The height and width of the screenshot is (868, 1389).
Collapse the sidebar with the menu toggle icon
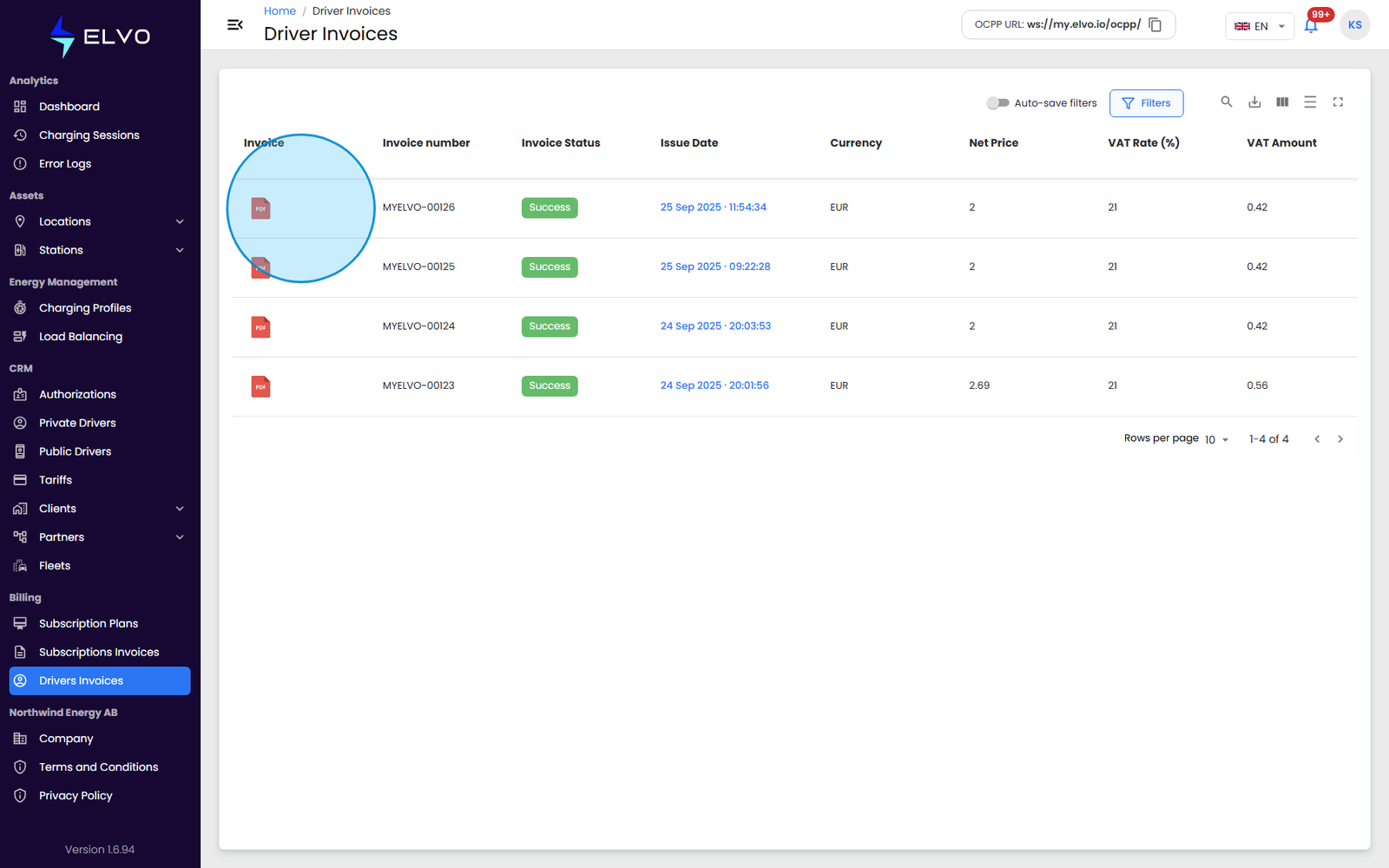[234, 25]
